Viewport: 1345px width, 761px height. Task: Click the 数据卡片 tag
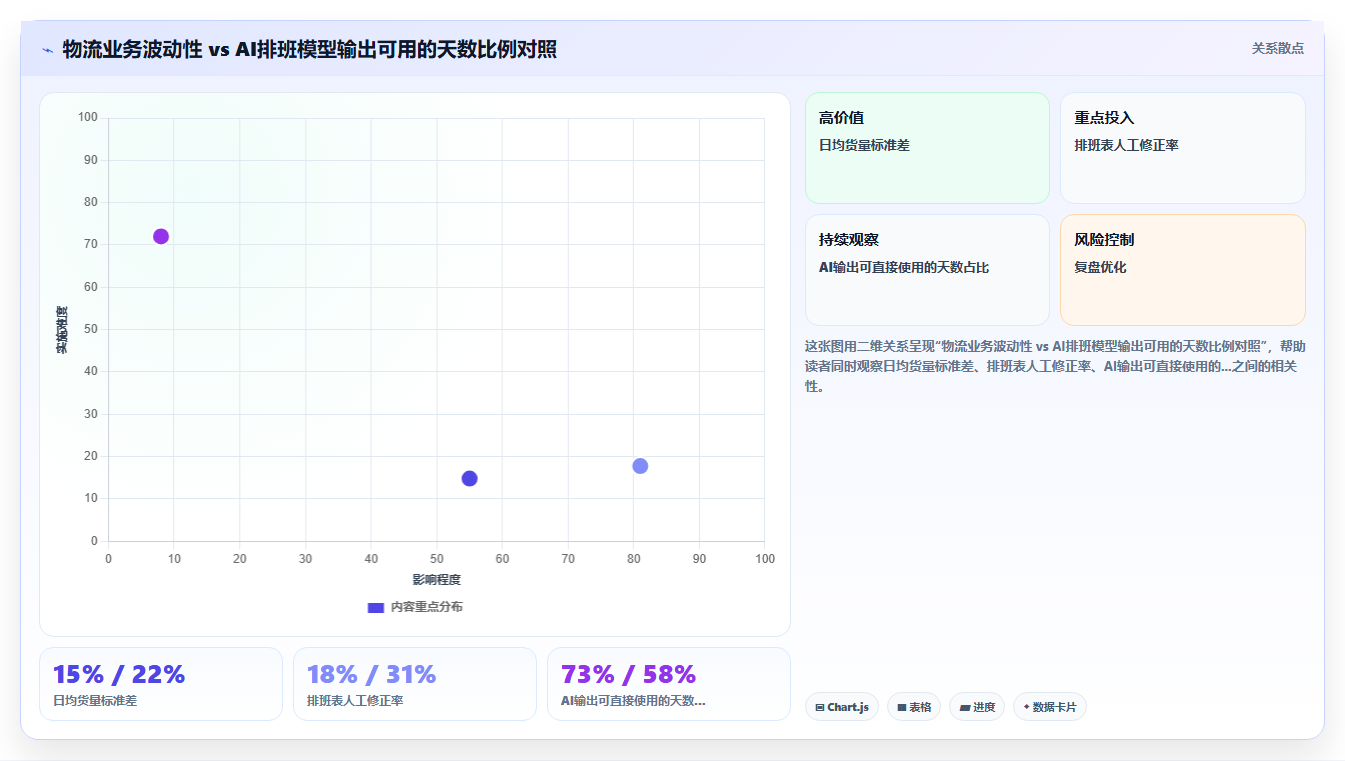tap(1050, 707)
